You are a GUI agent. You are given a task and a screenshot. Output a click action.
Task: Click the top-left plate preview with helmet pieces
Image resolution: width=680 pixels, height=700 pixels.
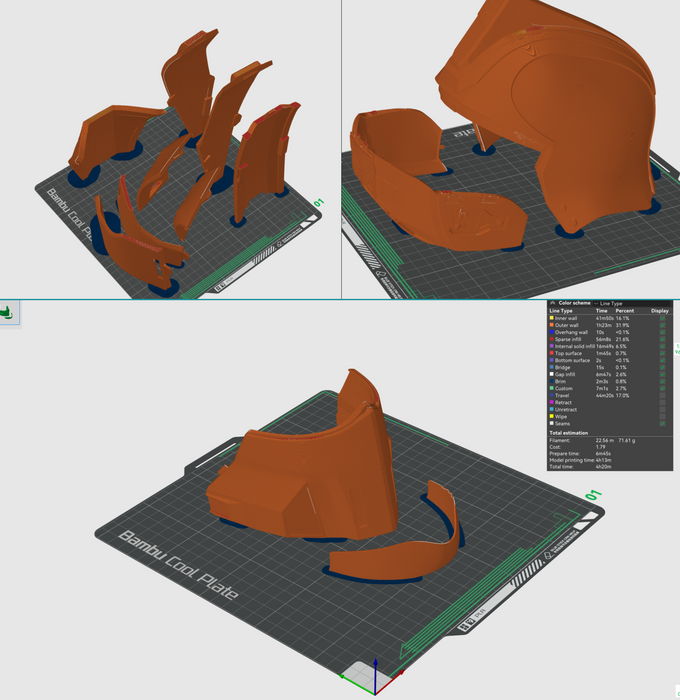pyautogui.click(x=170, y=160)
